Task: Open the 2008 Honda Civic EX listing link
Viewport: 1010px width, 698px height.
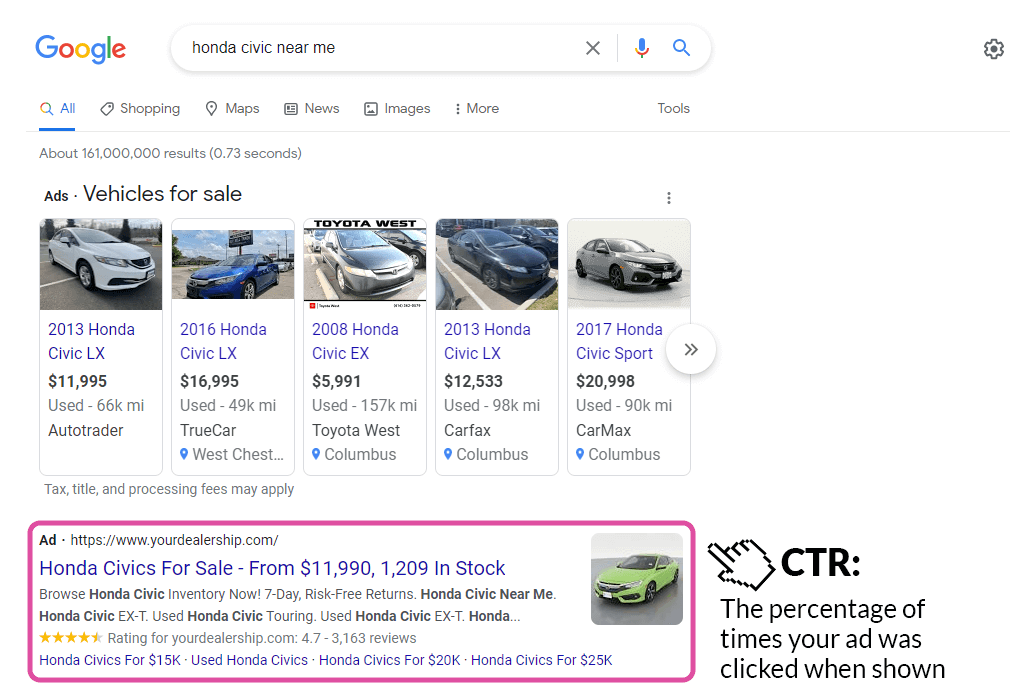Action: click(356, 341)
